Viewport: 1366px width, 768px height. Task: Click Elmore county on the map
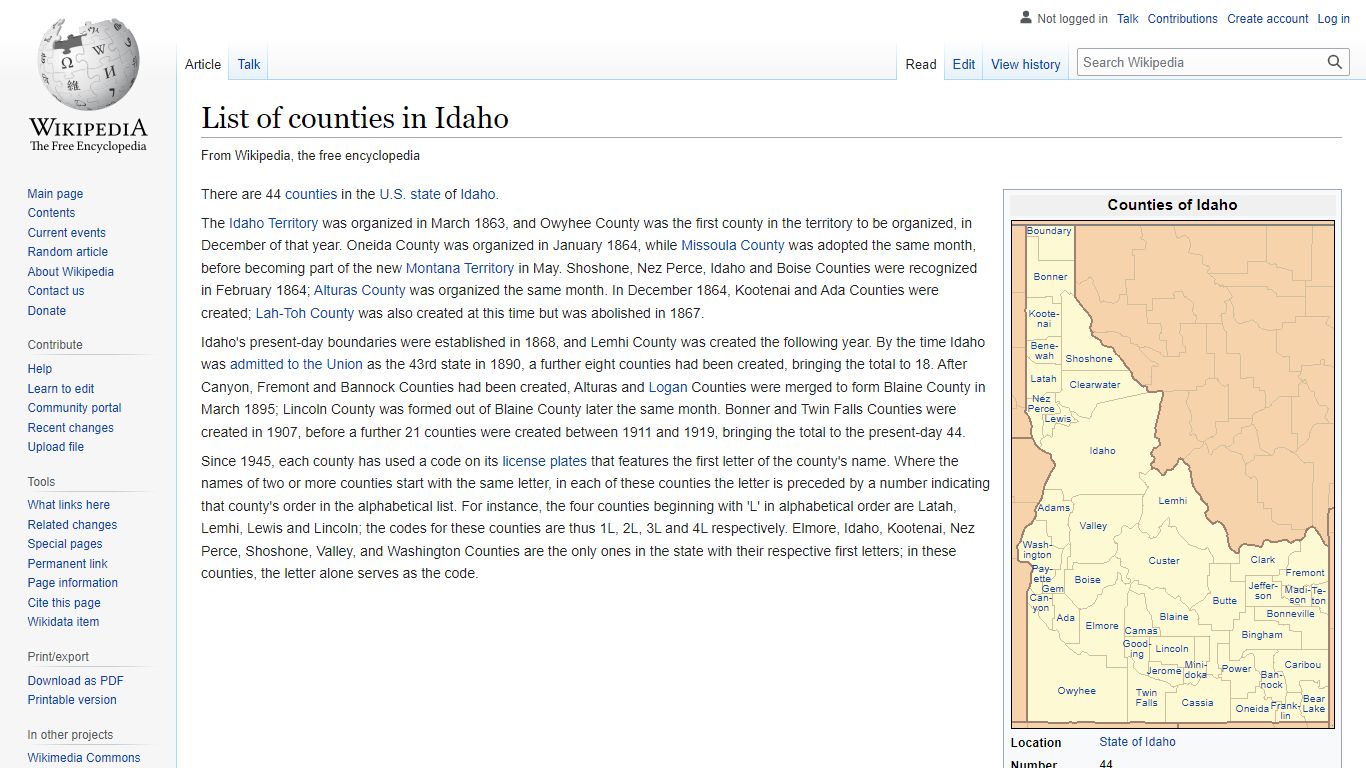point(1102,626)
